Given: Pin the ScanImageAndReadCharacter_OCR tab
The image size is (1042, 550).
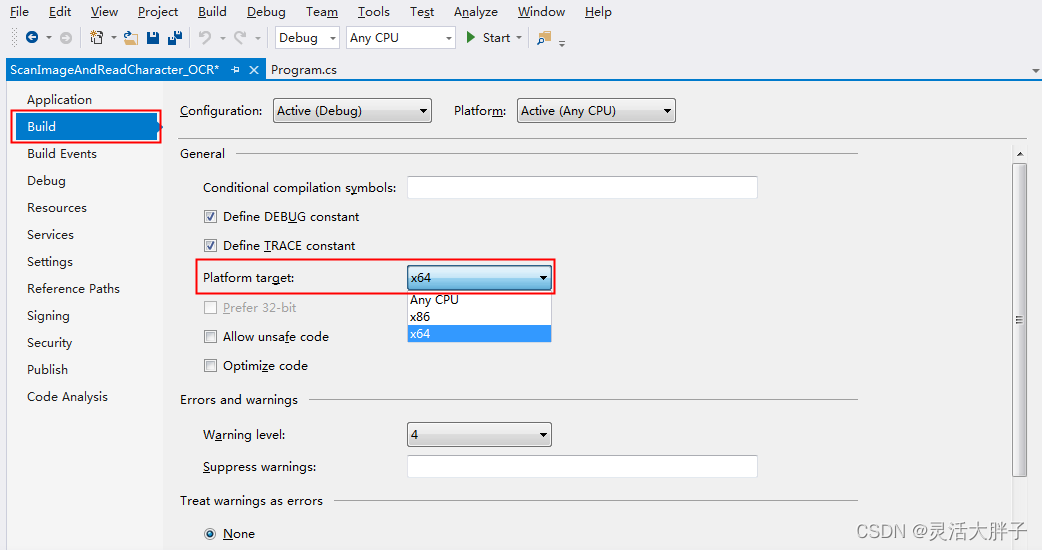Looking at the screenshot, I should coord(235,70).
